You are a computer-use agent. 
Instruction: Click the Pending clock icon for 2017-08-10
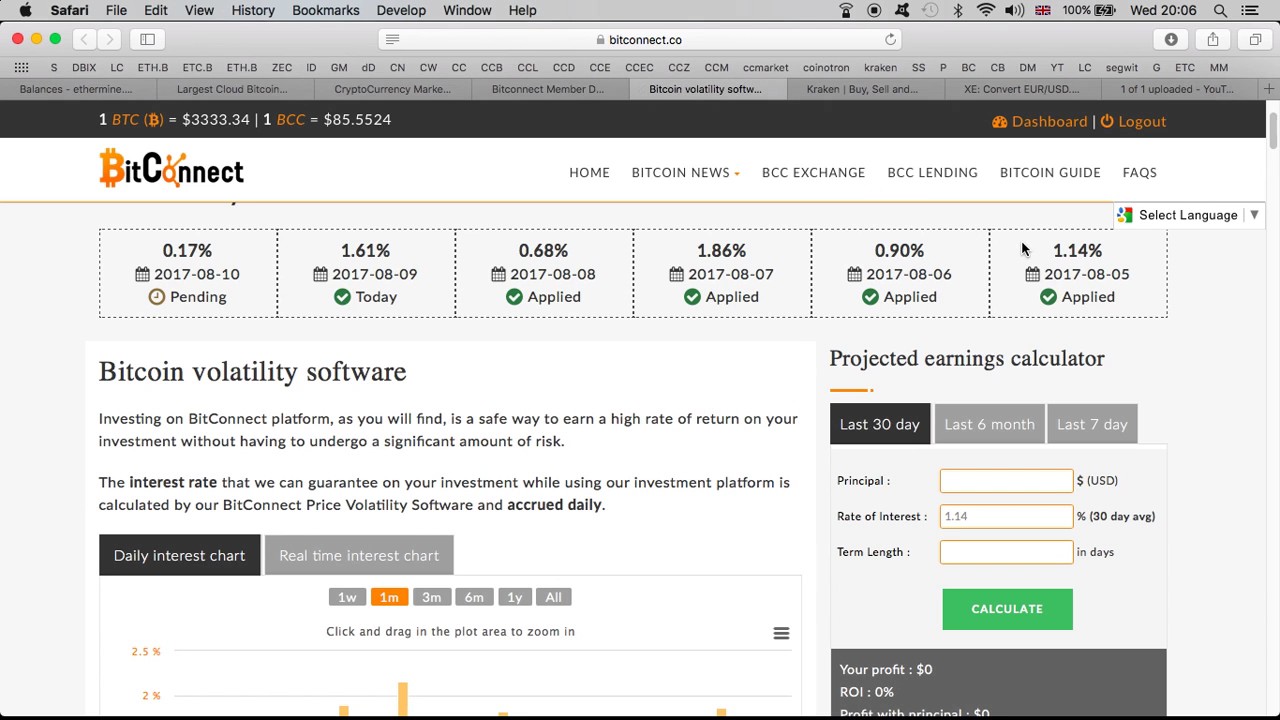click(156, 297)
